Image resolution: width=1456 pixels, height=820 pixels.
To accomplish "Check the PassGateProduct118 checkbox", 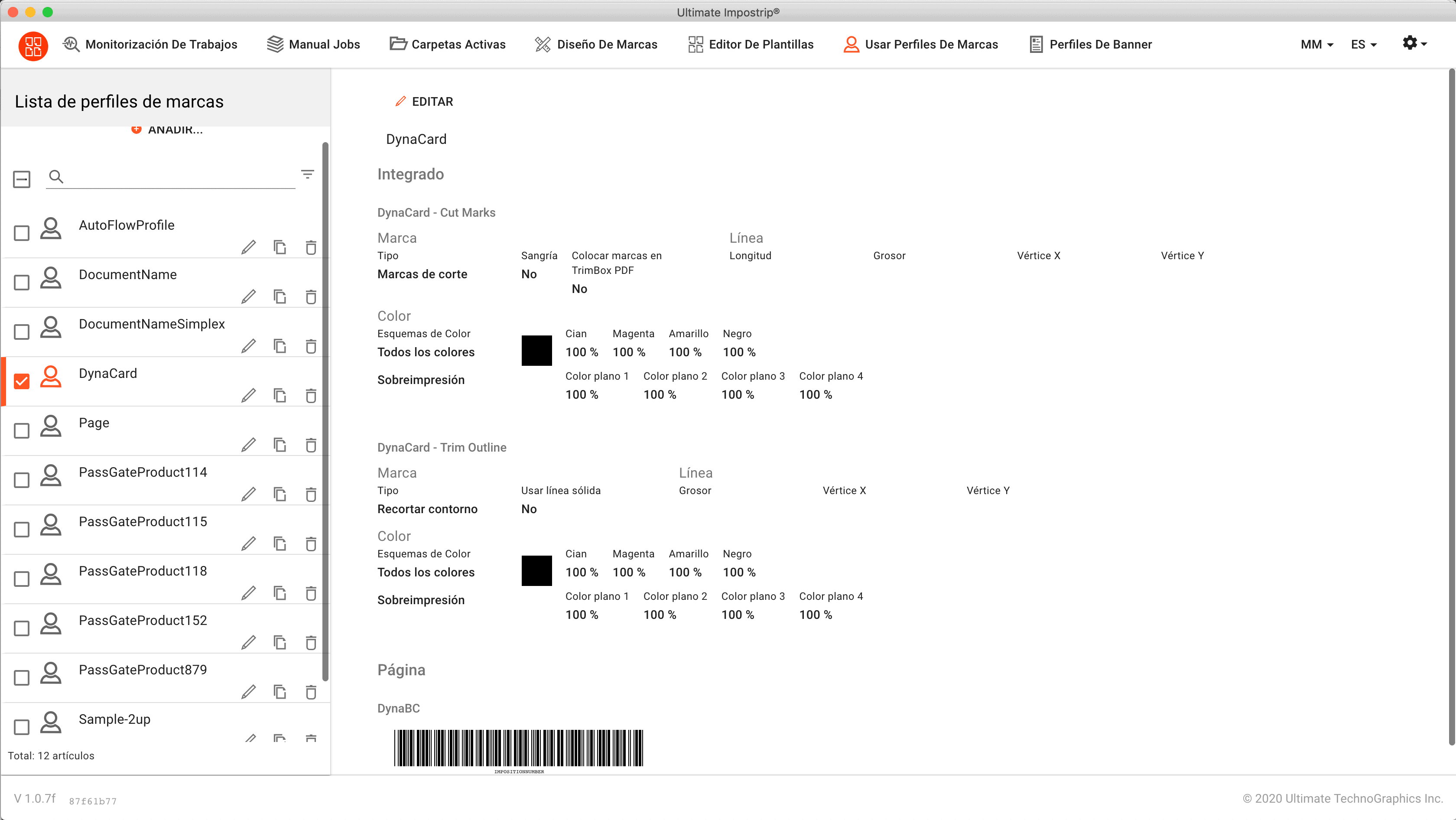I will coord(22,579).
